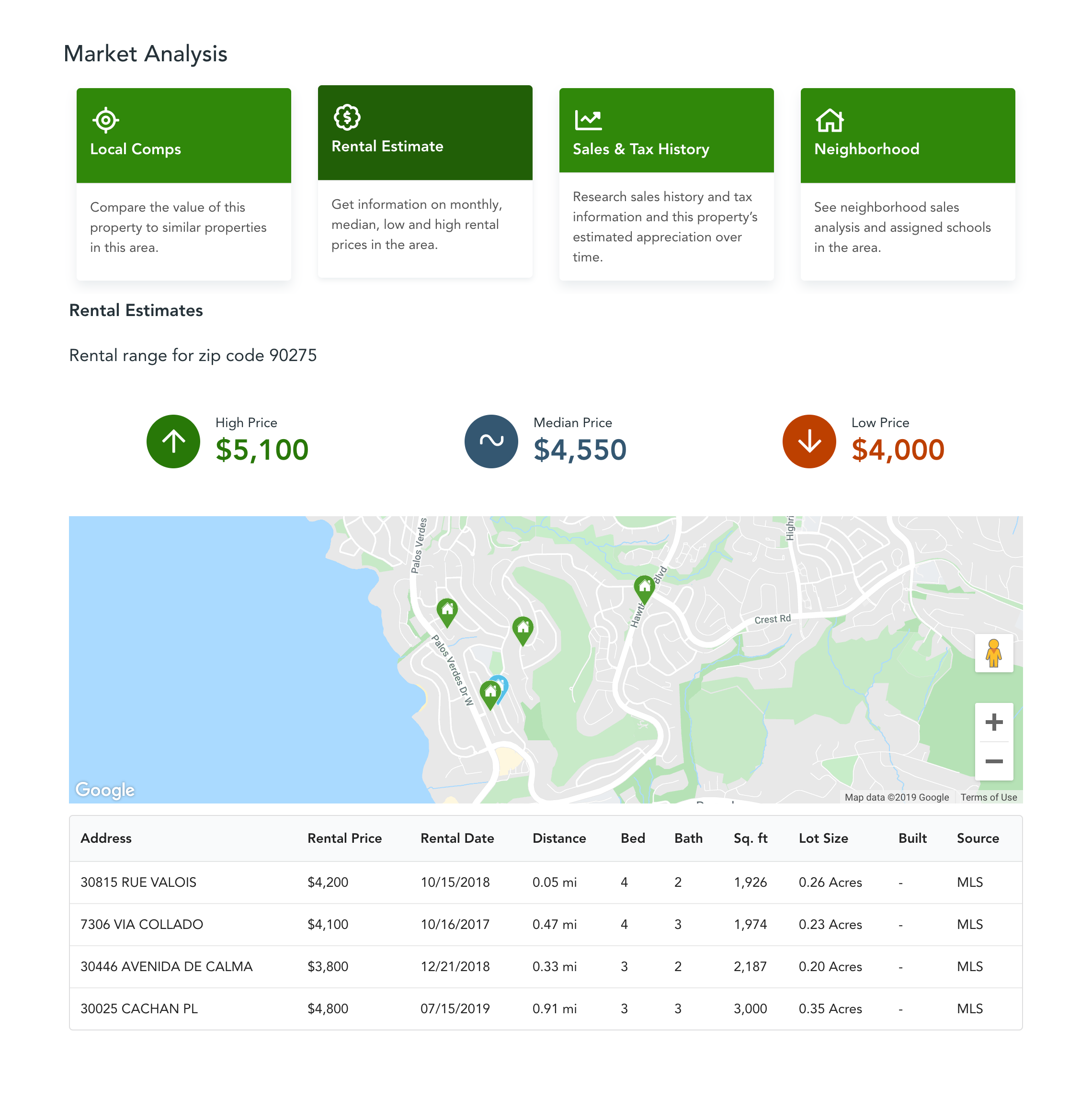
Task: Click the Google logo on the map
Action: pyautogui.click(x=105, y=789)
